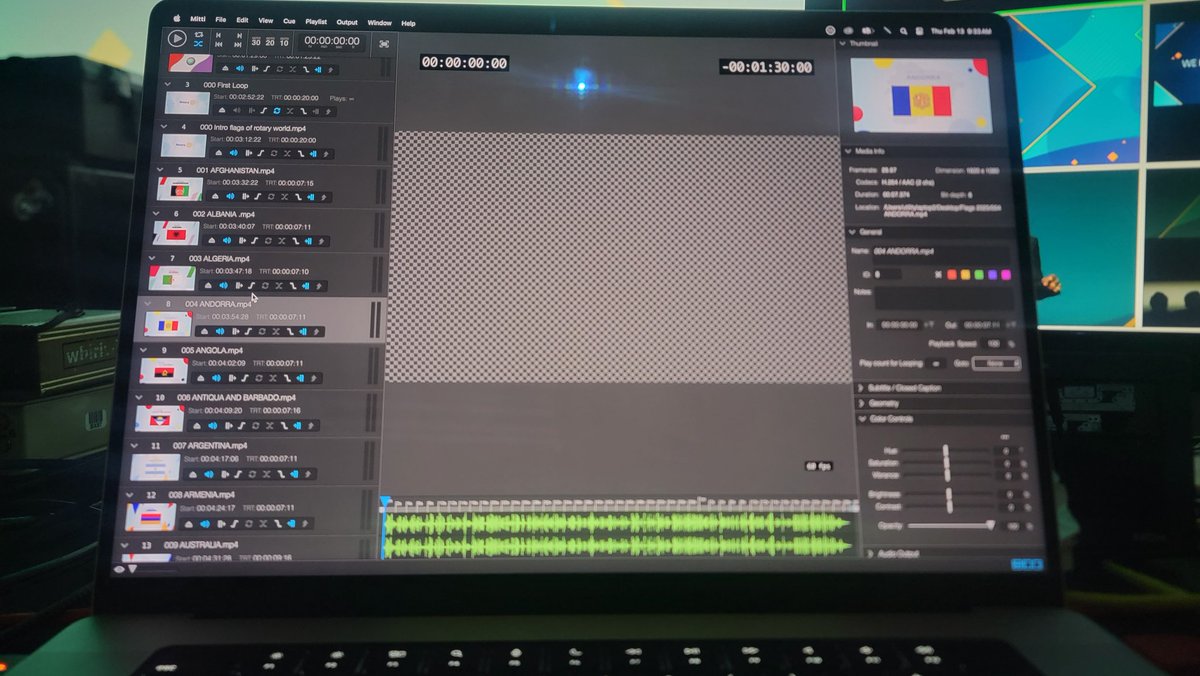Open the Apple menu
Screen dimensions: 1200x676
[x=177, y=18]
